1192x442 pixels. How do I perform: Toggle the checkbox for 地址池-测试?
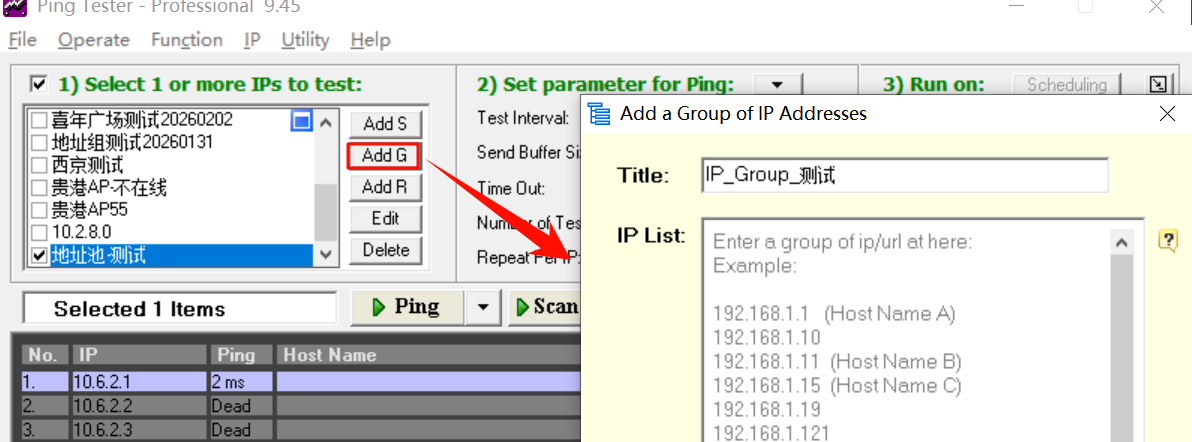pyautogui.click(x=39, y=256)
